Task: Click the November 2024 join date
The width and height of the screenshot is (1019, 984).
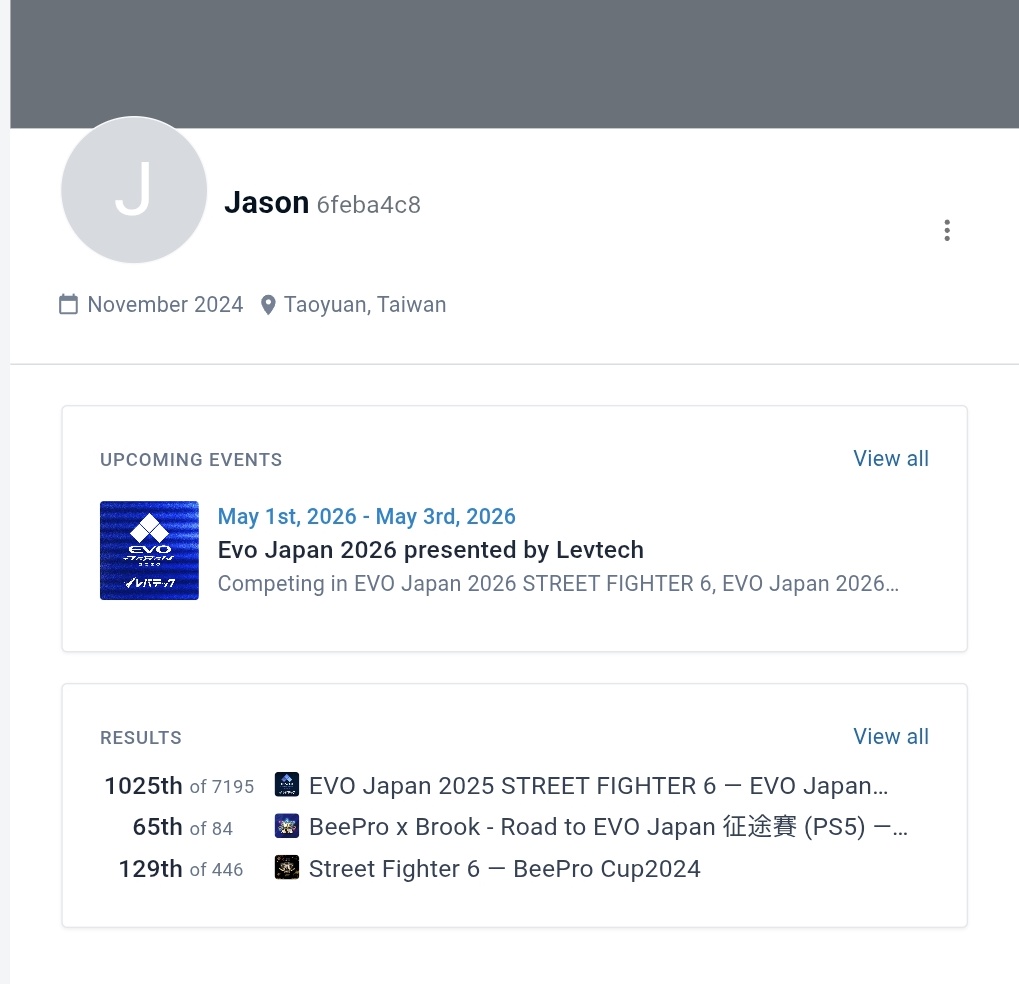Action: pyautogui.click(x=165, y=304)
